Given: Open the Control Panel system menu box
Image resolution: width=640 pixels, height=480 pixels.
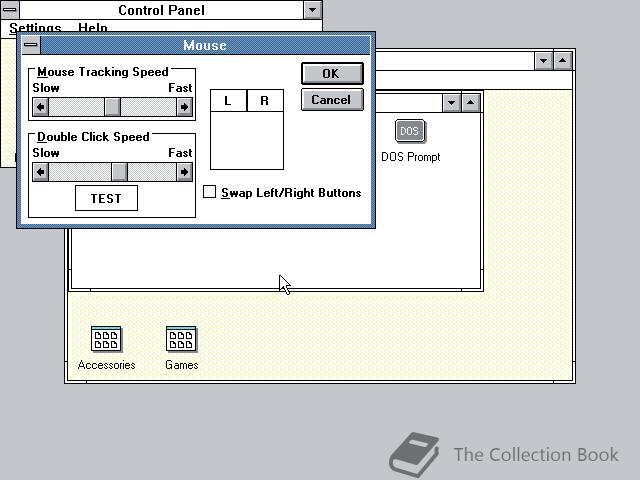Looking at the screenshot, I should point(10,9).
